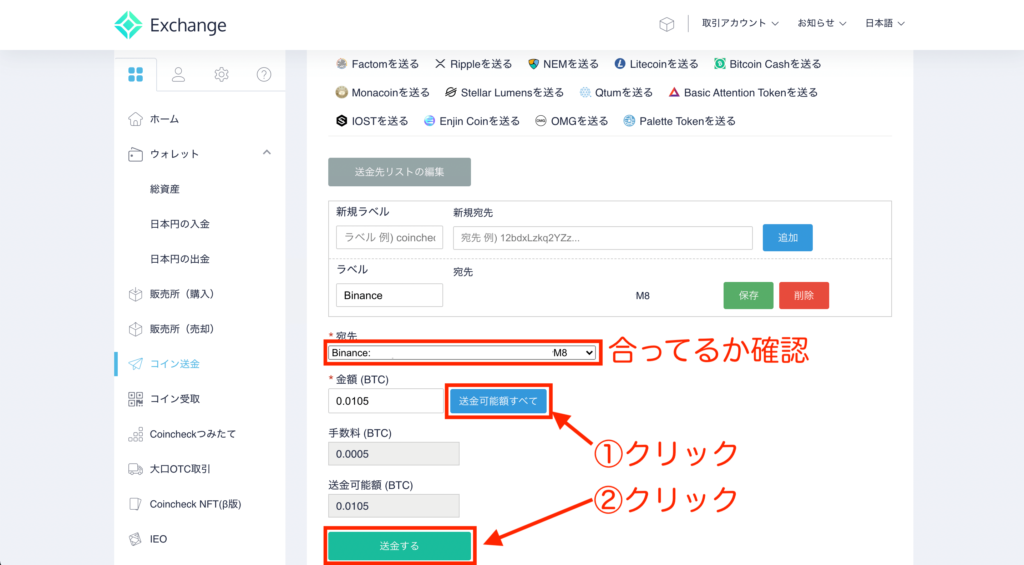1024x565 pixels.
Task: Click the IEO icon in sidebar
Action: (135, 539)
